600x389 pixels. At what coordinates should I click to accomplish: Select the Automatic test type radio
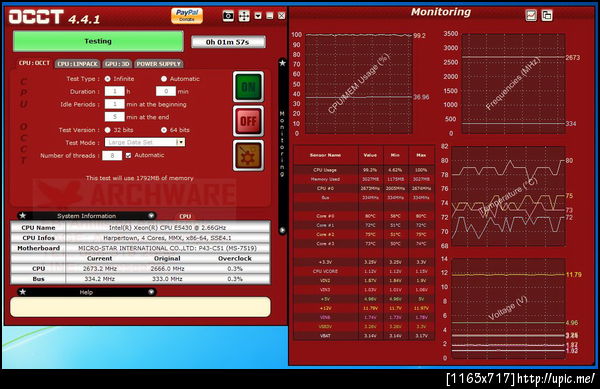coord(164,79)
